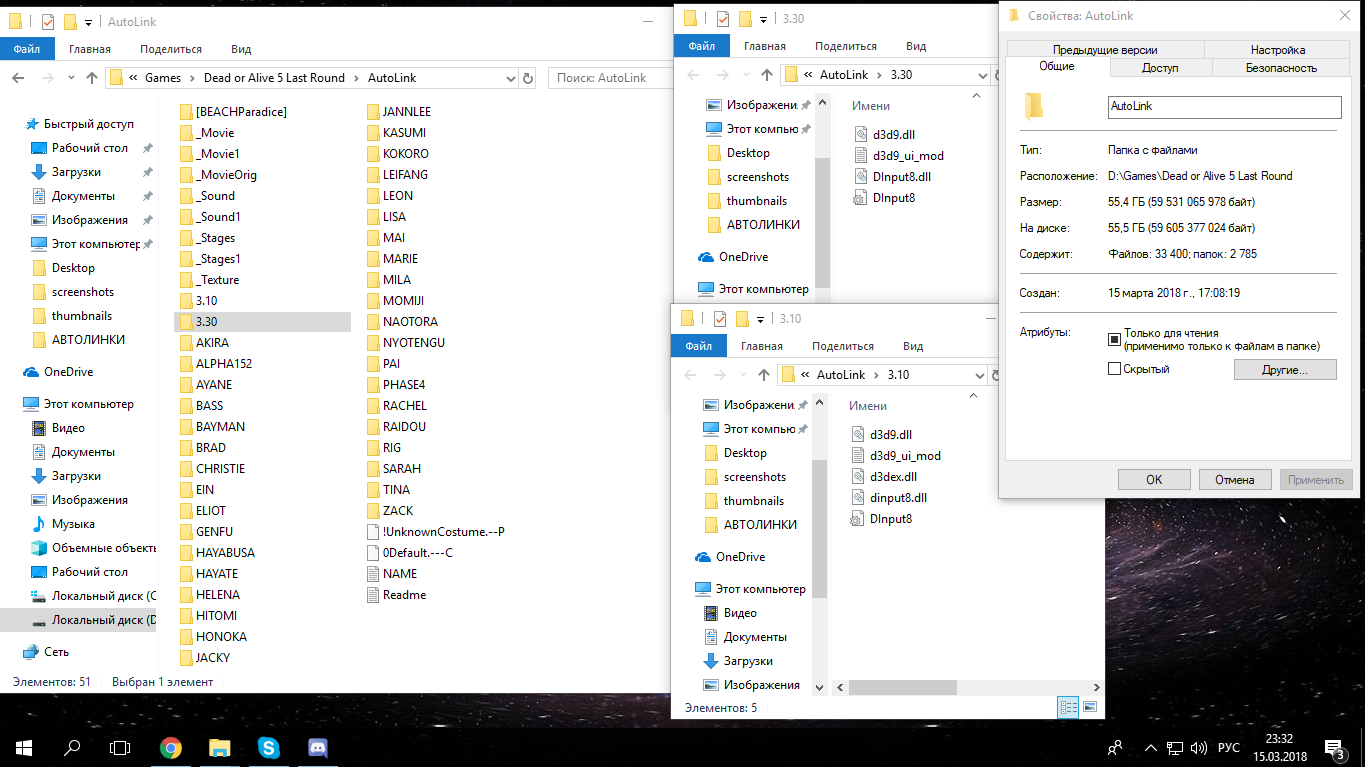Image resolution: width=1365 pixels, height=767 pixels.
Task: Open quick access toolbar dropdown in AutoLink window
Action: click(x=88, y=22)
